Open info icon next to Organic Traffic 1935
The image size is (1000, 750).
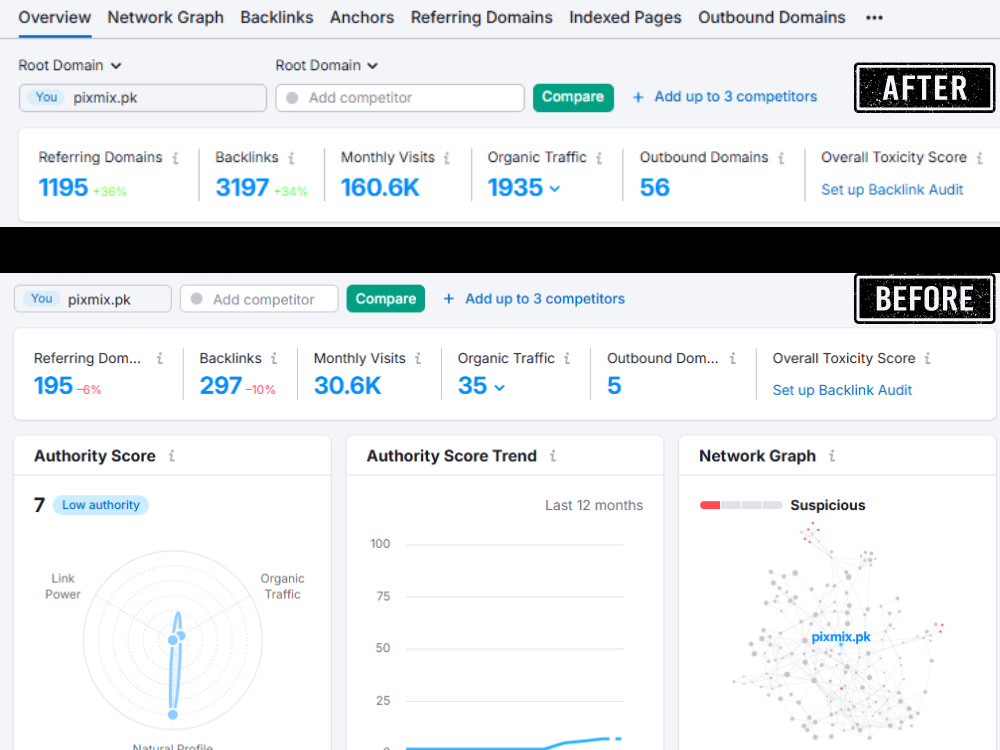[599, 158]
